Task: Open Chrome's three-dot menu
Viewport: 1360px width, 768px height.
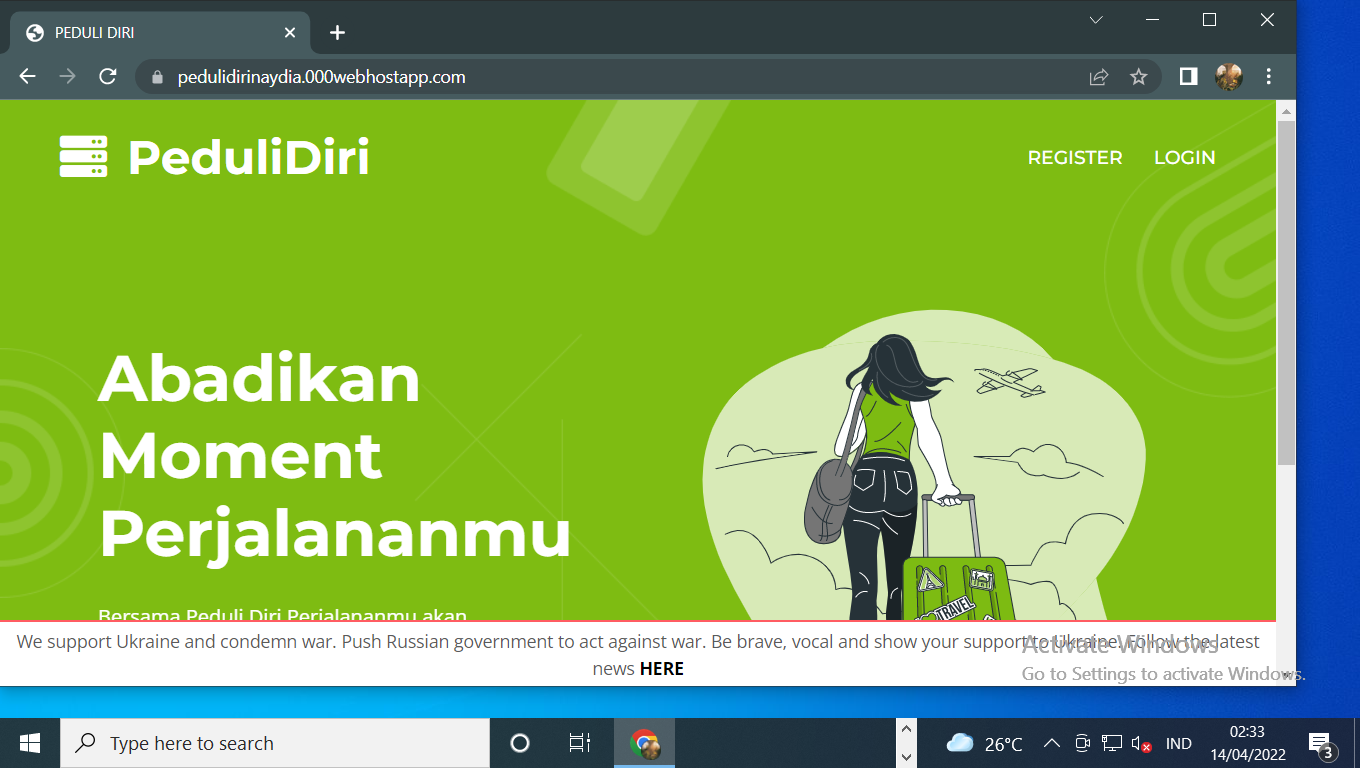Action: tap(1268, 77)
